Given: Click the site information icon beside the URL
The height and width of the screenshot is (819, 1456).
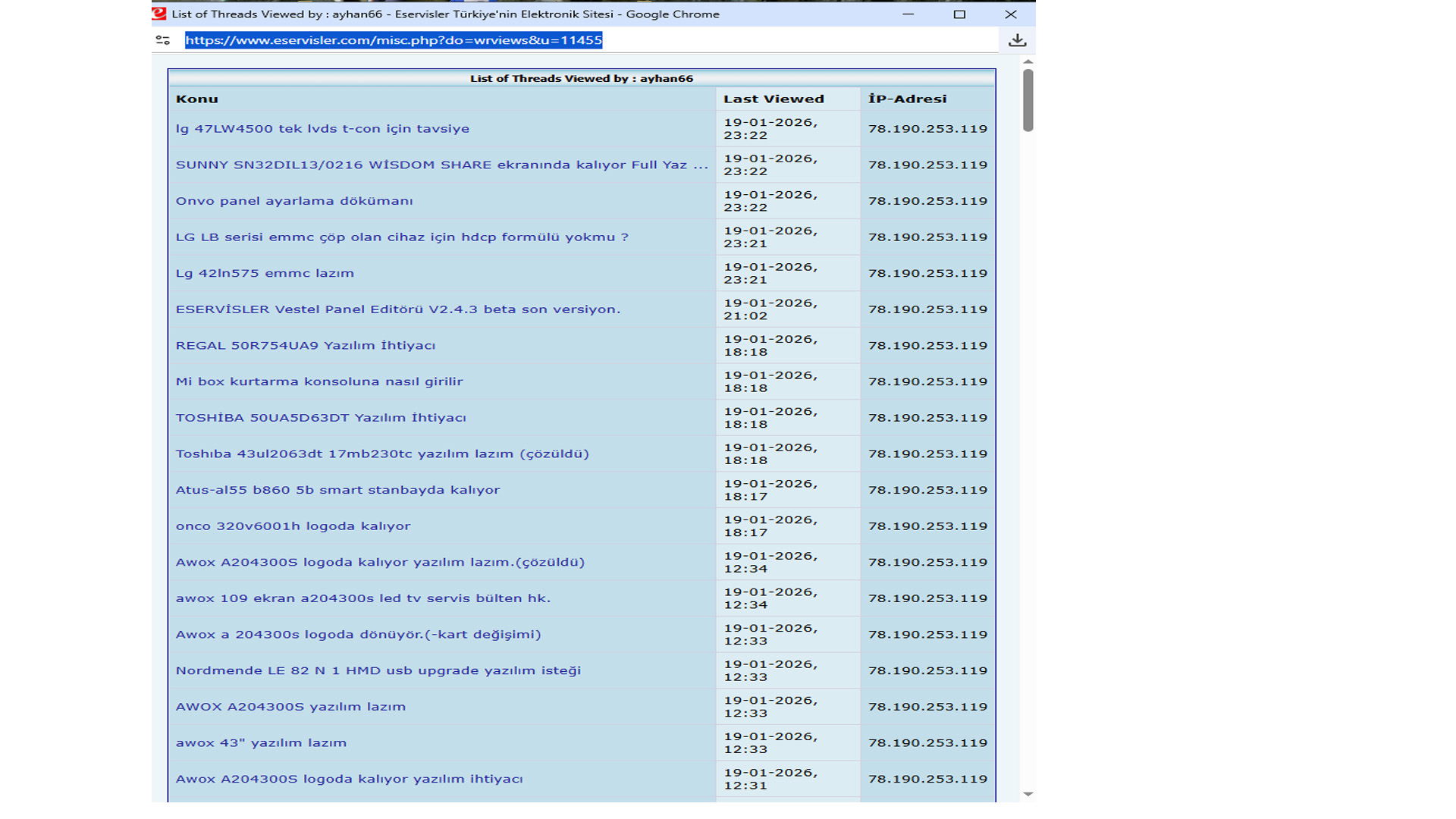Looking at the screenshot, I should click(162, 40).
